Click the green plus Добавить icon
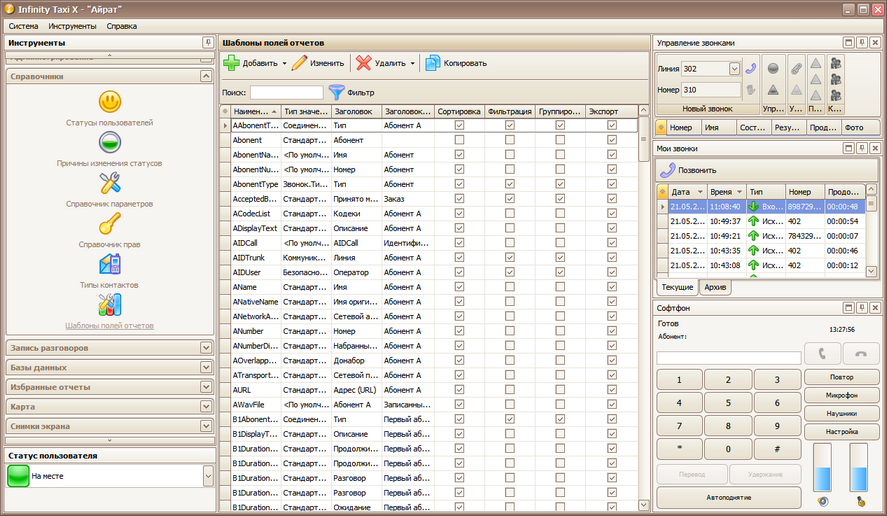 click(231, 63)
